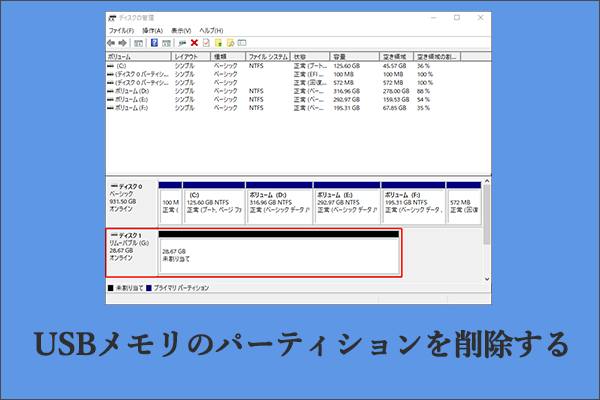Image resolution: width=600 pixels, height=400 pixels.
Task: Open the ヘルプ(H) menu
Action: coord(211,31)
